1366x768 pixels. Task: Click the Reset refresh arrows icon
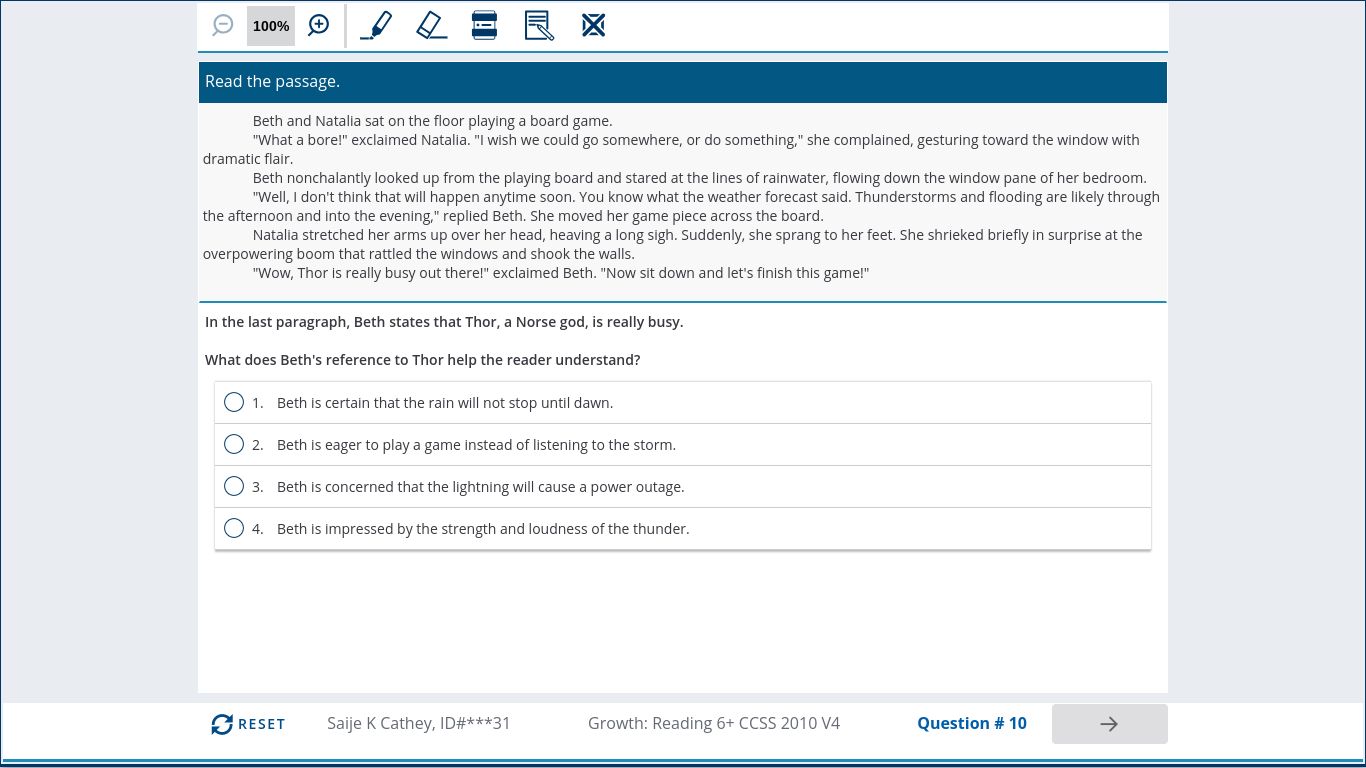pos(222,724)
